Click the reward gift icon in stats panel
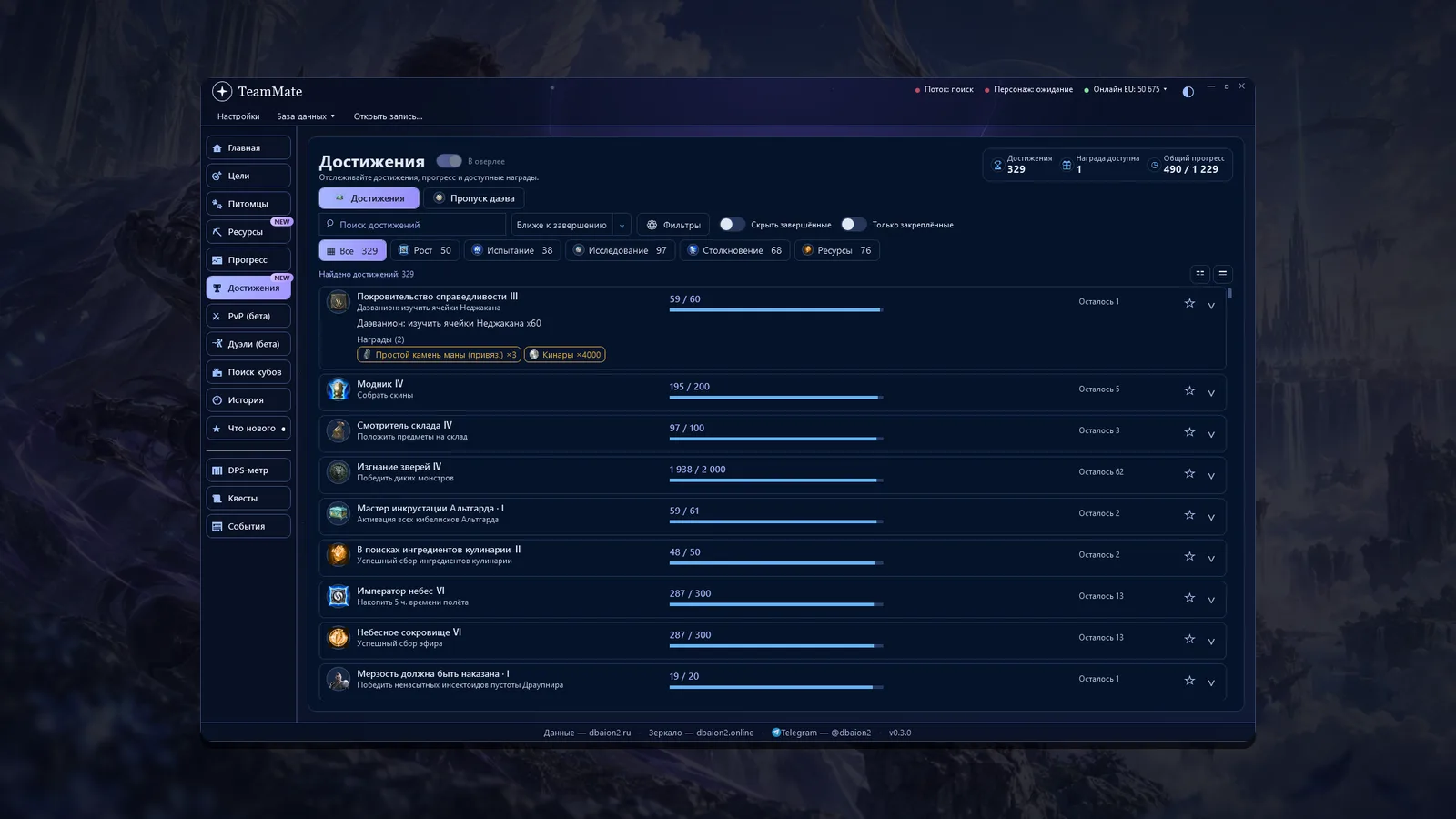 [x=1067, y=165]
